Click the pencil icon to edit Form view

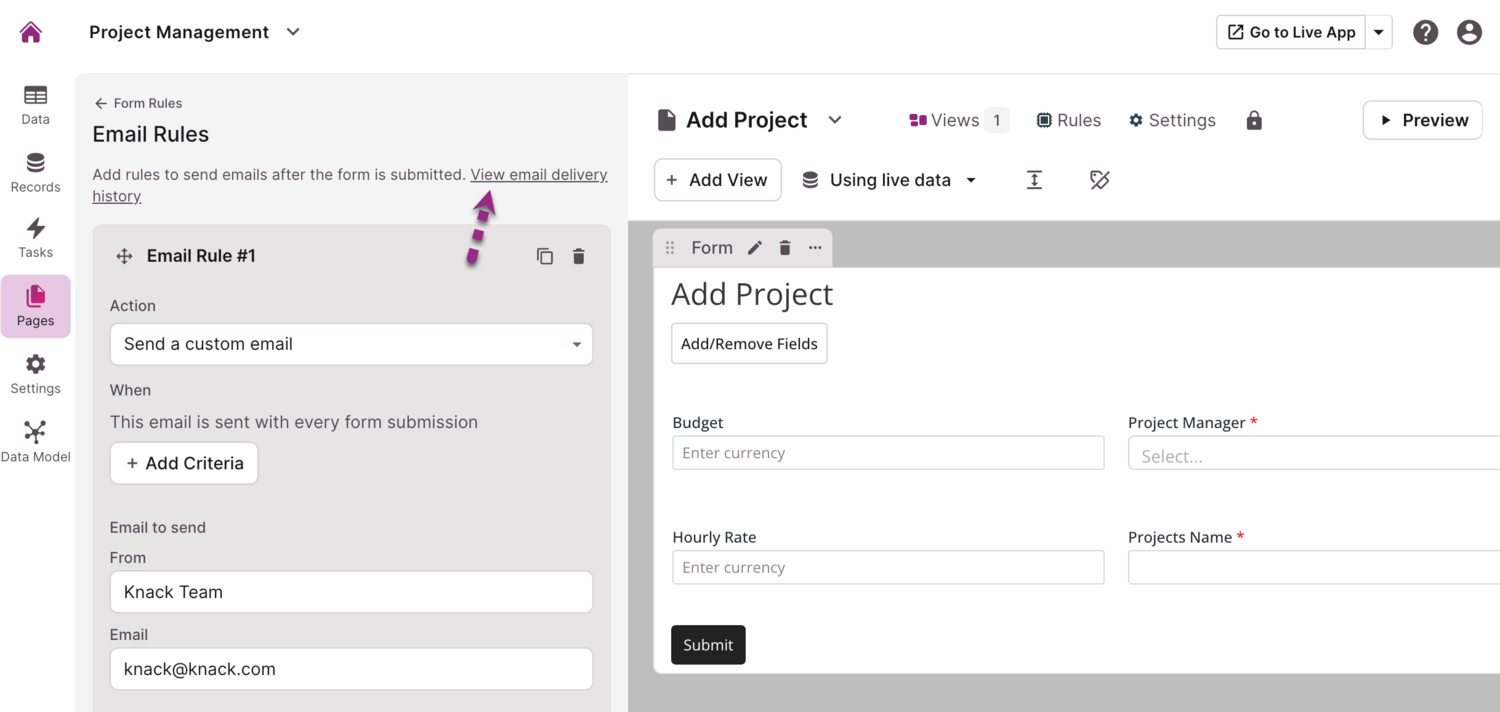click(x=755, y=248)
